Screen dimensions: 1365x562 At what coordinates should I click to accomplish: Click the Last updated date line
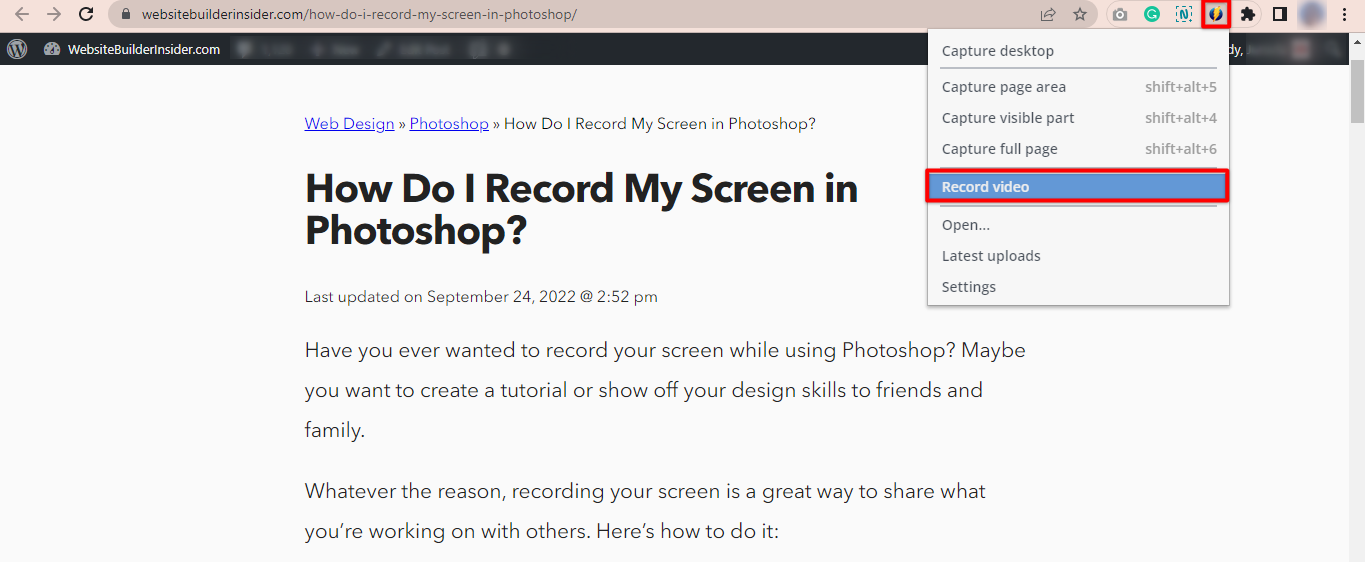coord(481,296)
